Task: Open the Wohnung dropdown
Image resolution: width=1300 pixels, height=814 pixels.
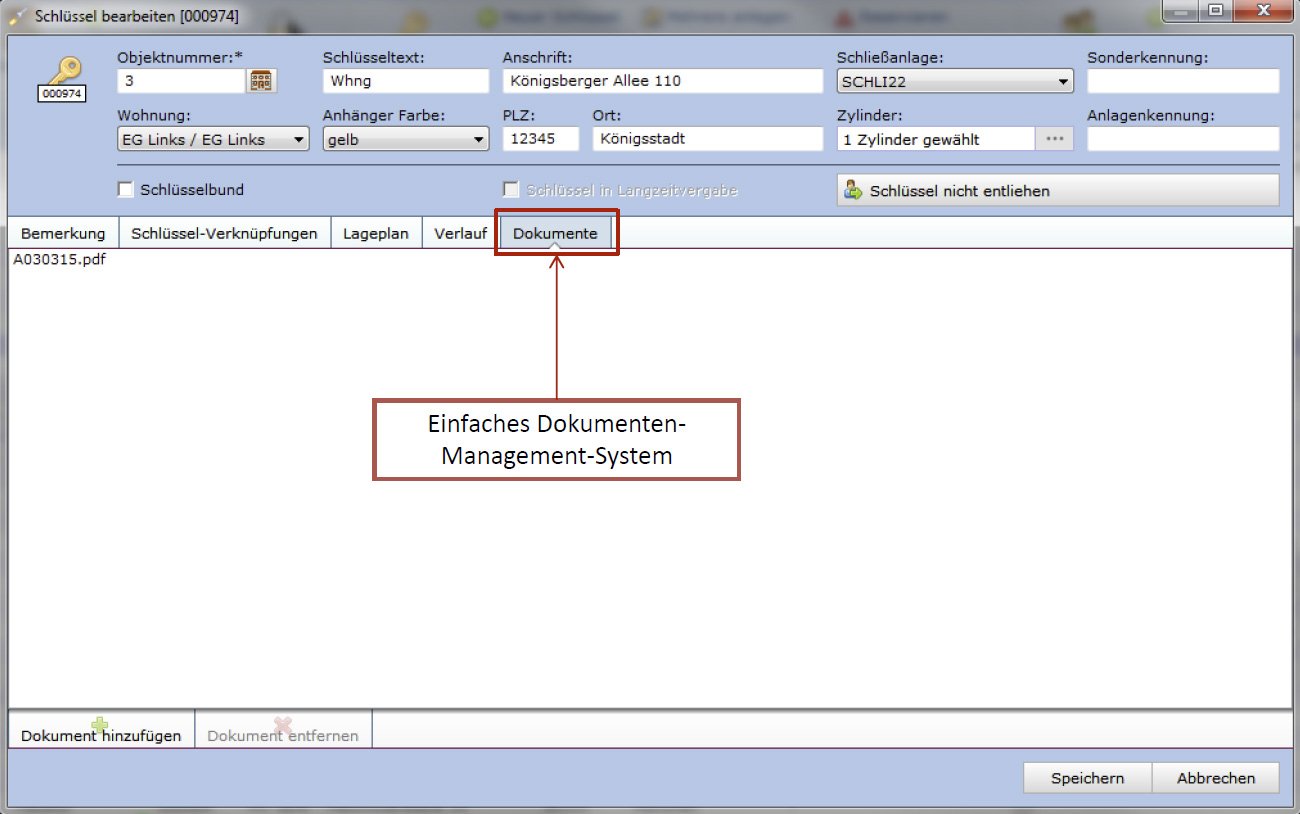Action: point(213,140)
